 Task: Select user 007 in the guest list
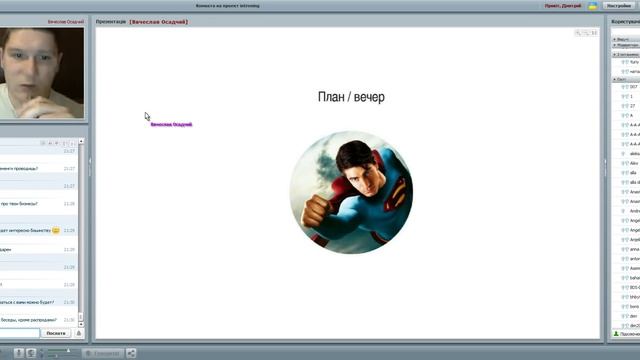(634, 87)
